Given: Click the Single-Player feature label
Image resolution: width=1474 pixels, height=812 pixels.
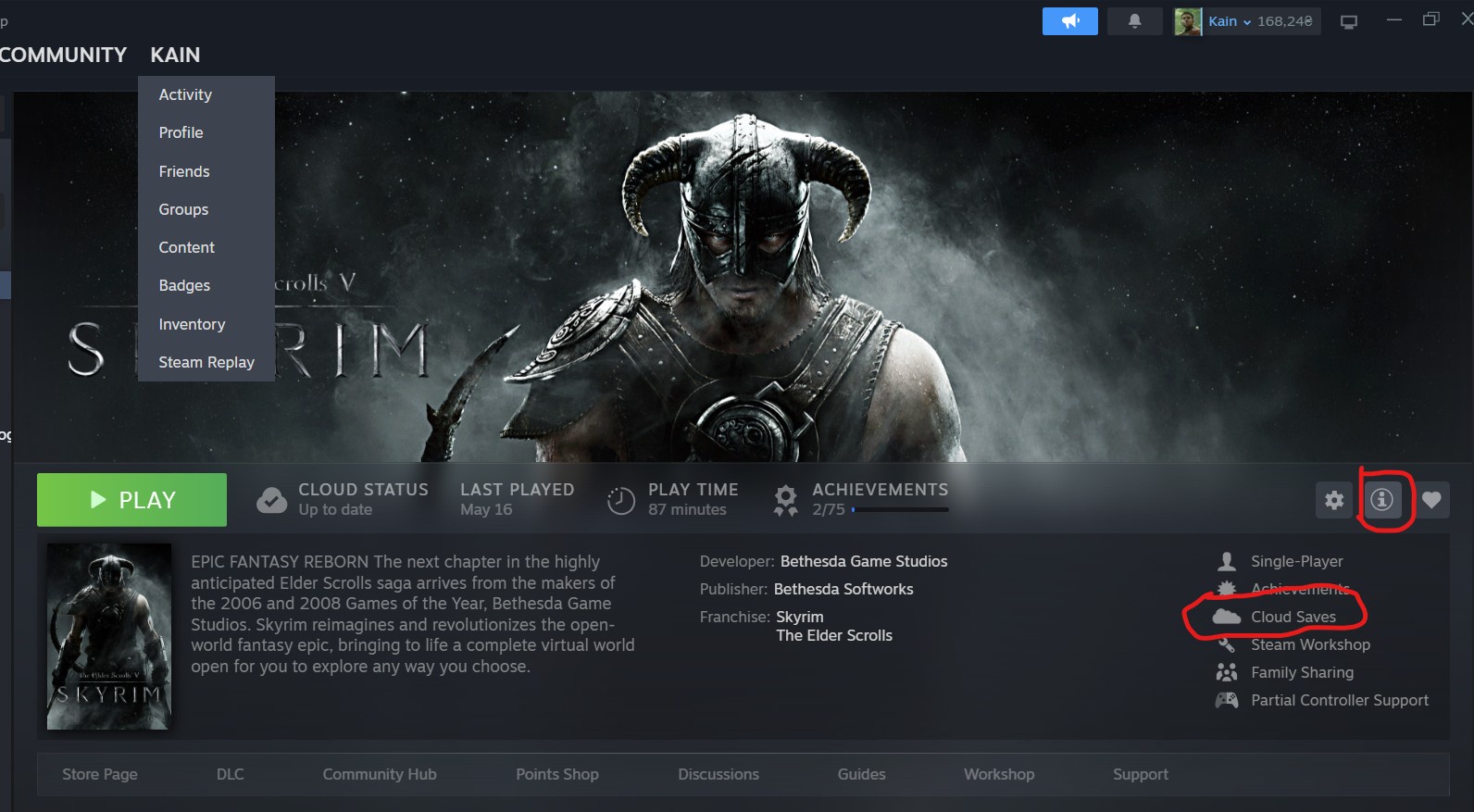Looking at the screenshot, I should [1297, 561].
